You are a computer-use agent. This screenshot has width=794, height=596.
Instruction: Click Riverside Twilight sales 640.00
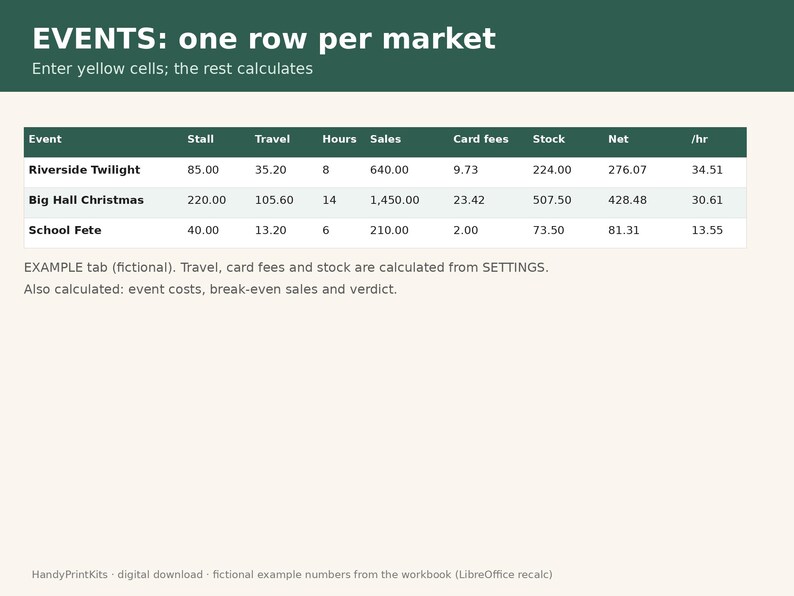click(x=389, y=170)
